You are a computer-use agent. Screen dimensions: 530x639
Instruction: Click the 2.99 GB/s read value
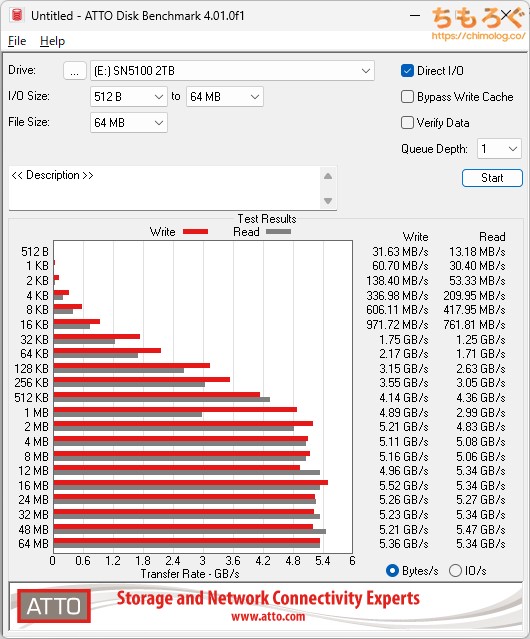pyautogui.click(x=481, y=412)
